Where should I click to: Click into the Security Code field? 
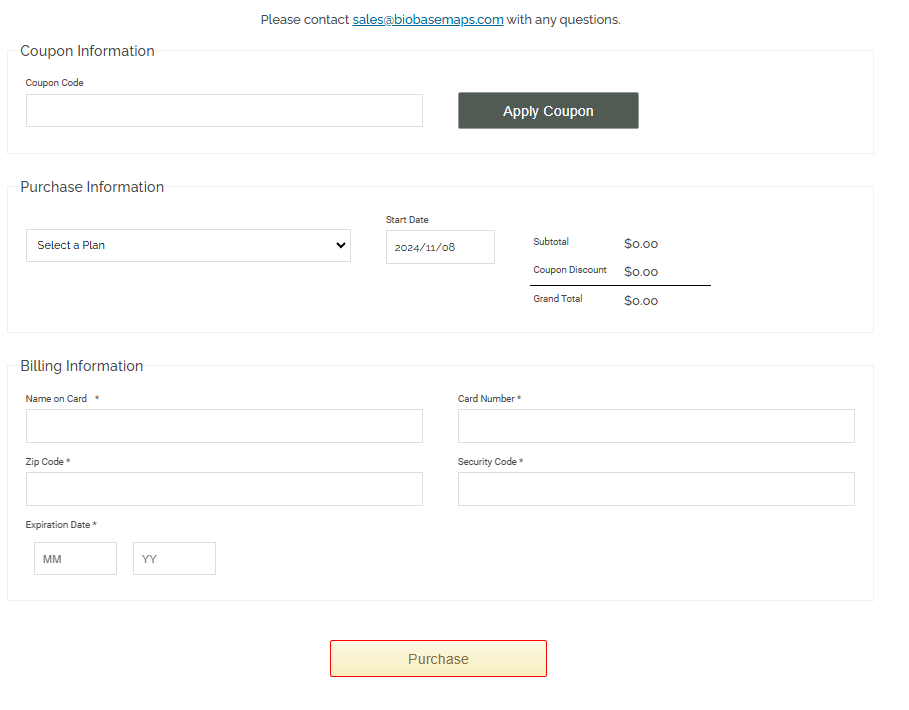coord(656,489)
